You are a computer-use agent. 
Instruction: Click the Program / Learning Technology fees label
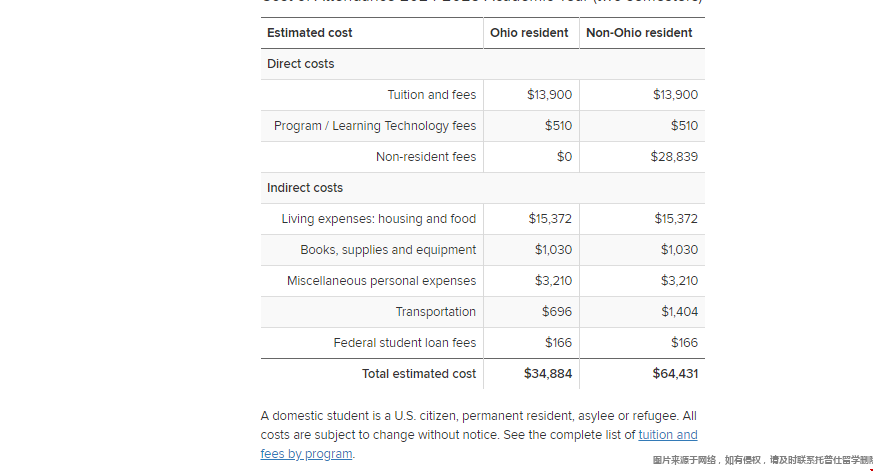coord(375,126)
